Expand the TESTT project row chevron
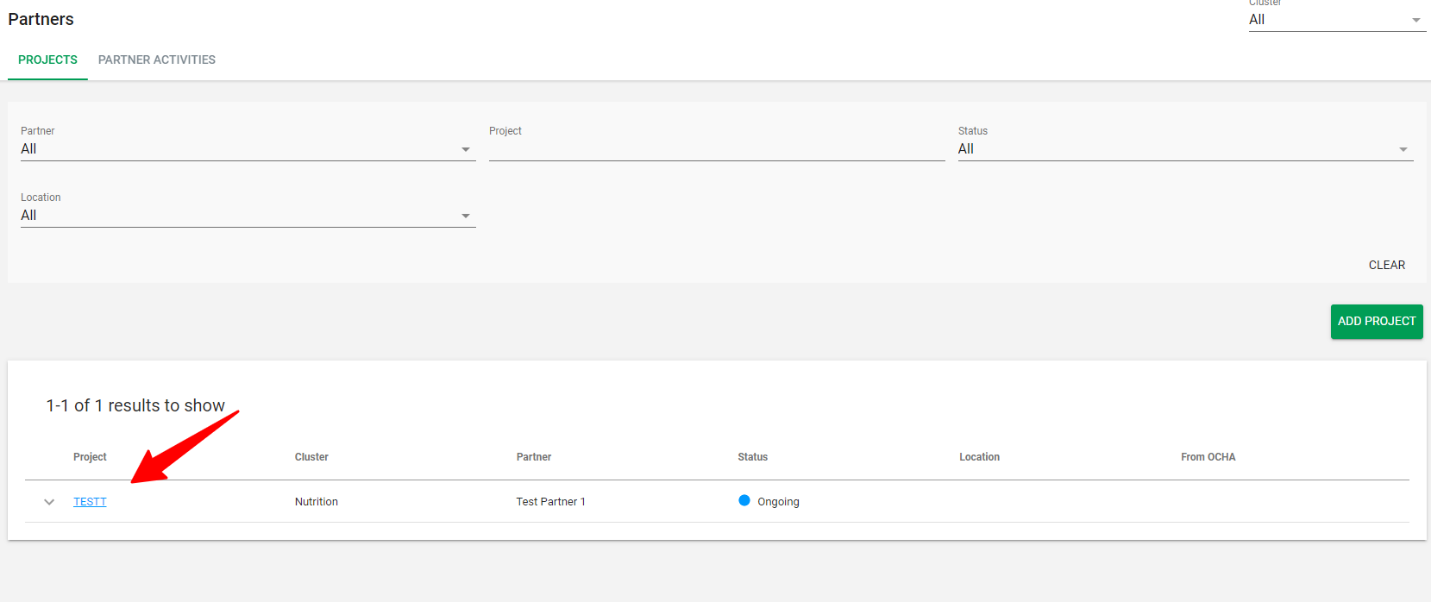This screenshot has width=1431, height=602. 49,502
